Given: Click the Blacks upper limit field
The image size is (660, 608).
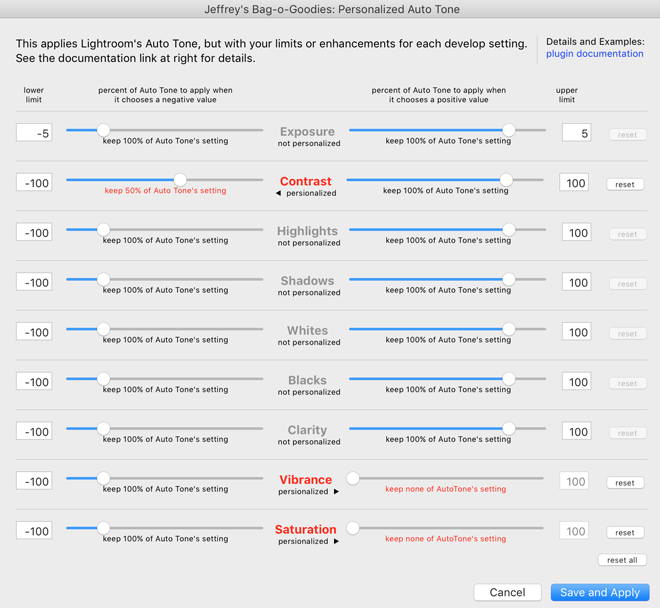Looking at the screenshot, I should click(x=576, y=381).
